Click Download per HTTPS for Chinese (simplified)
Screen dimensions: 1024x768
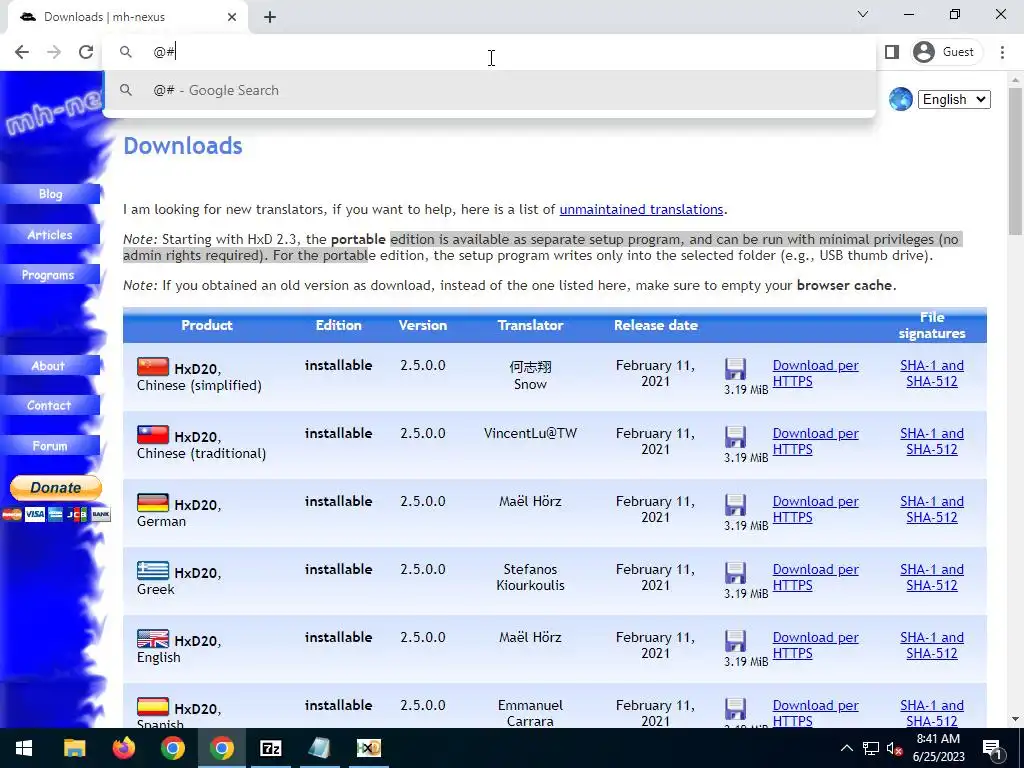[x=815, y=374]
